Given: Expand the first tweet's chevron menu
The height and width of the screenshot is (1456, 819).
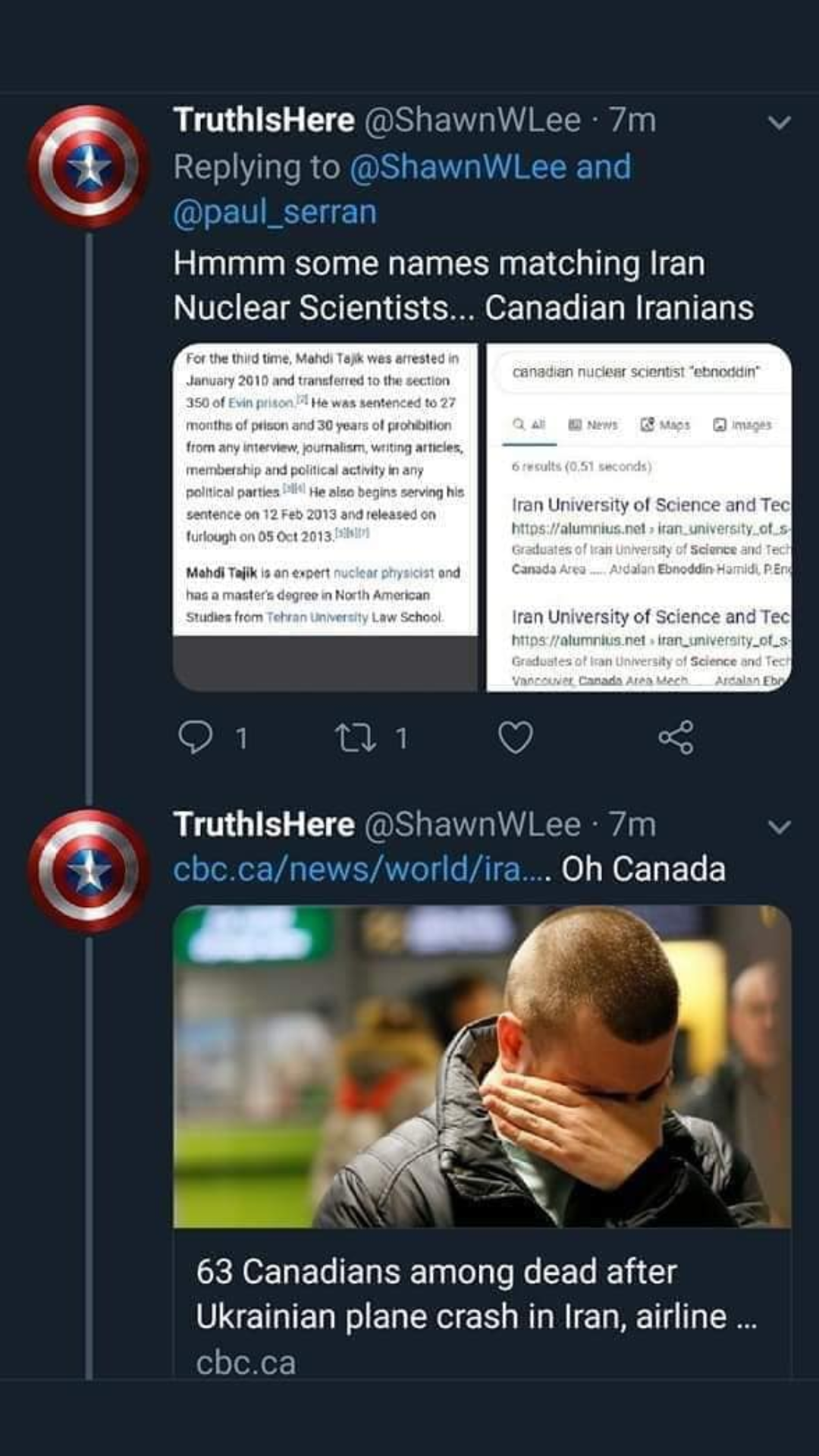Looking at the screenshot, I should point(780,122).
